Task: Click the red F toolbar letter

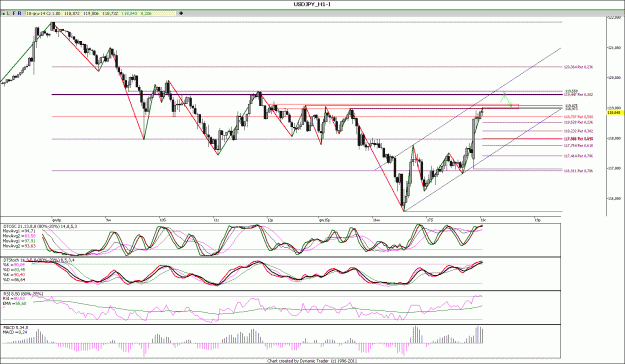Action: 14,13
